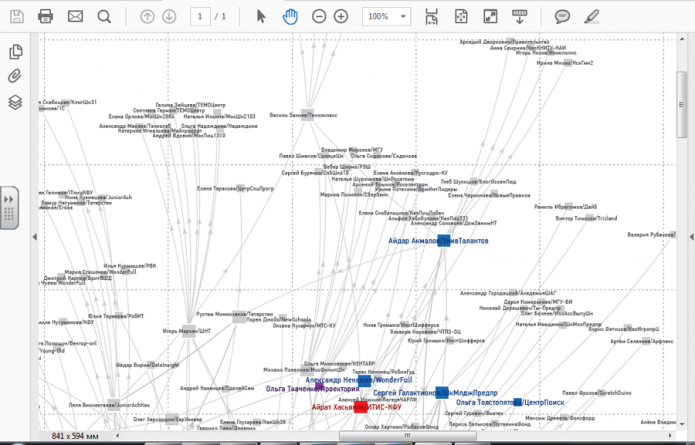Go to next page arrow
Image resolution: width=695 pixels, height=445 pixels.
169,16
